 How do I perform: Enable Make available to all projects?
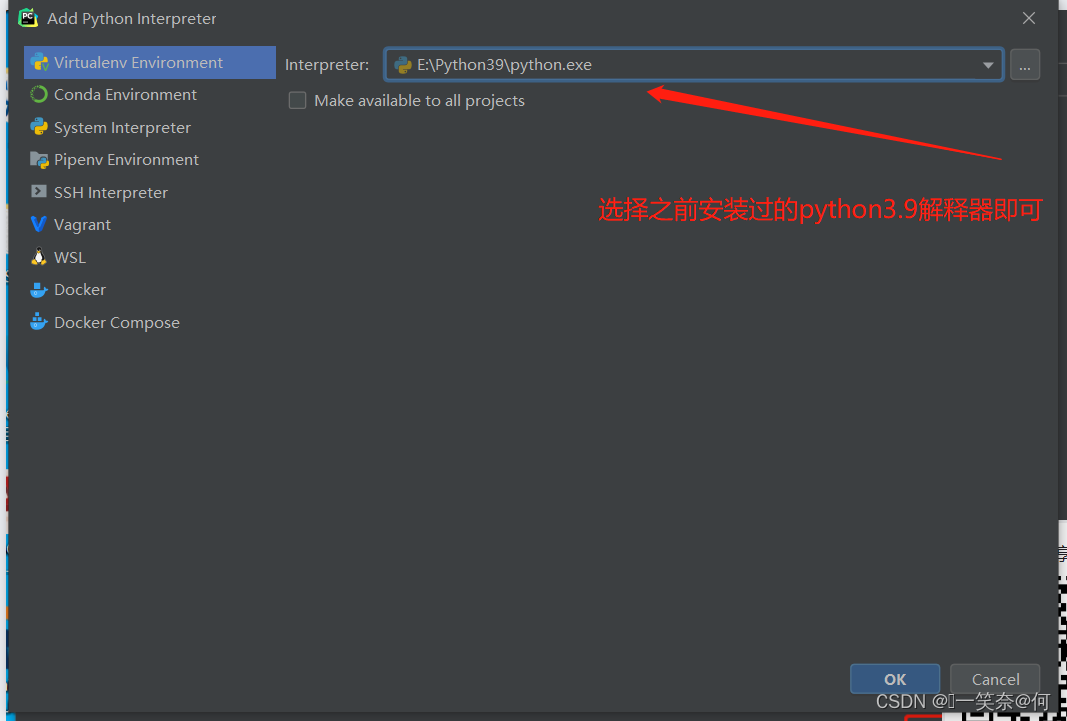point(297,101)
